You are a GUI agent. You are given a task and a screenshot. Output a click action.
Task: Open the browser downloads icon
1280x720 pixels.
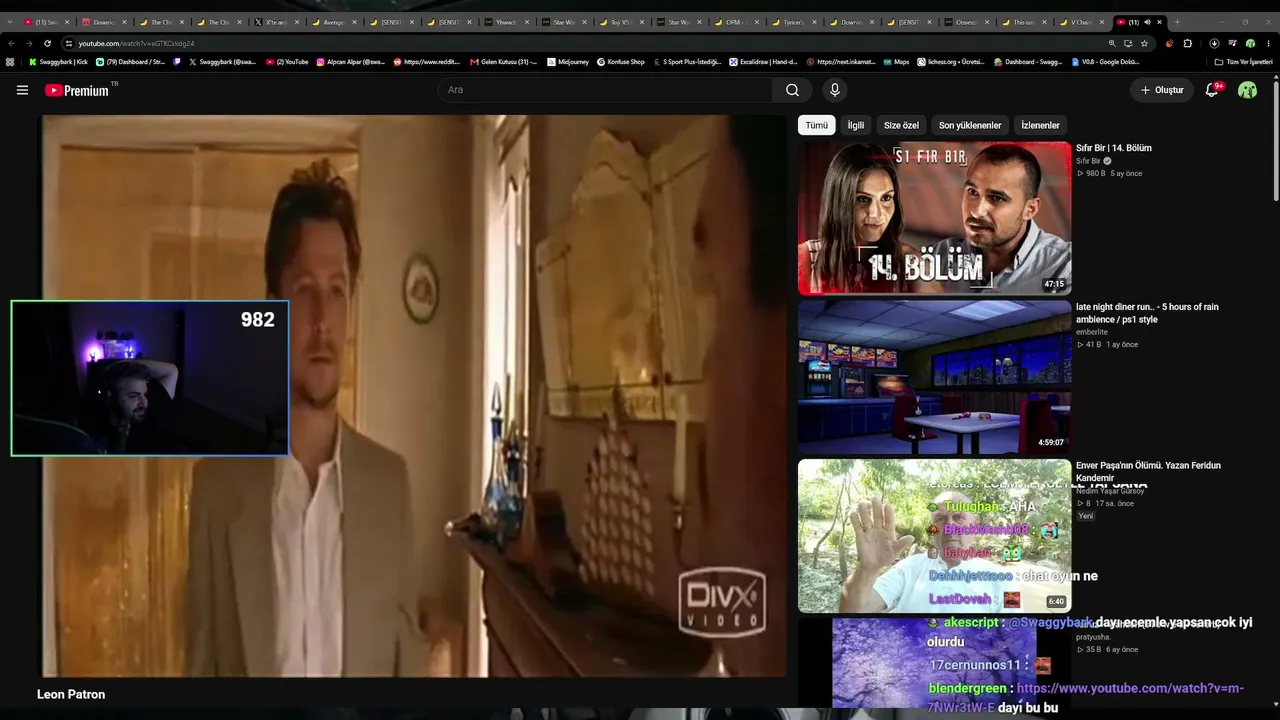(1214, 44)
